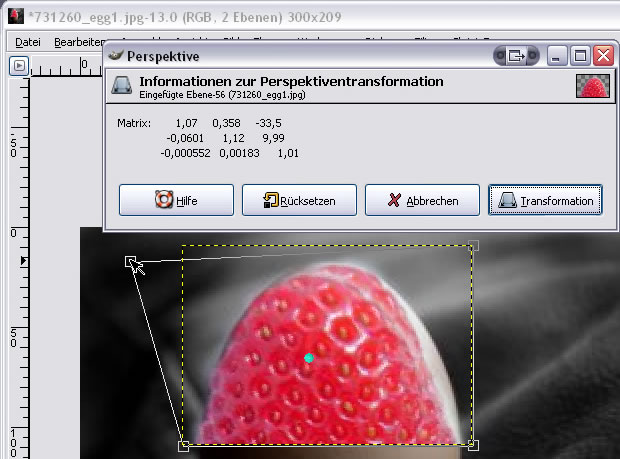620x459 pixels.
Task: Click the bottom-left perspective handle
Action: pyautogui.click(x=183, y=445)
